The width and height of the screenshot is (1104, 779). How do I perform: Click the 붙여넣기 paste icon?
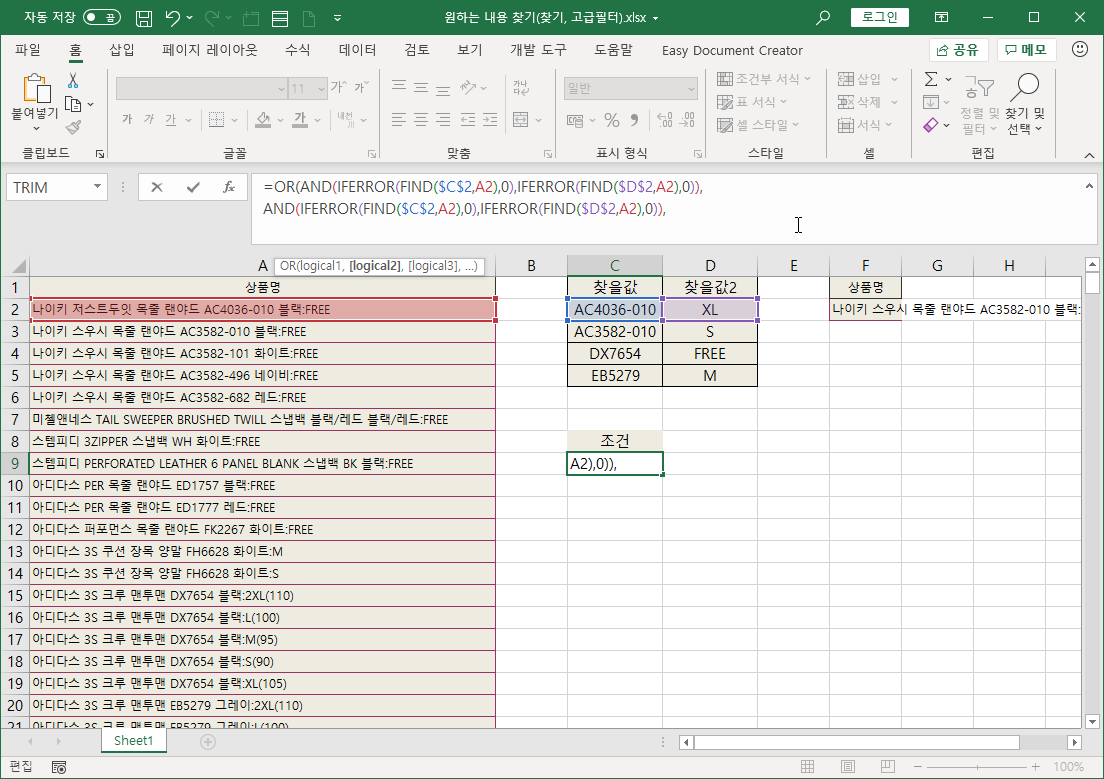[x=36, y=89]
